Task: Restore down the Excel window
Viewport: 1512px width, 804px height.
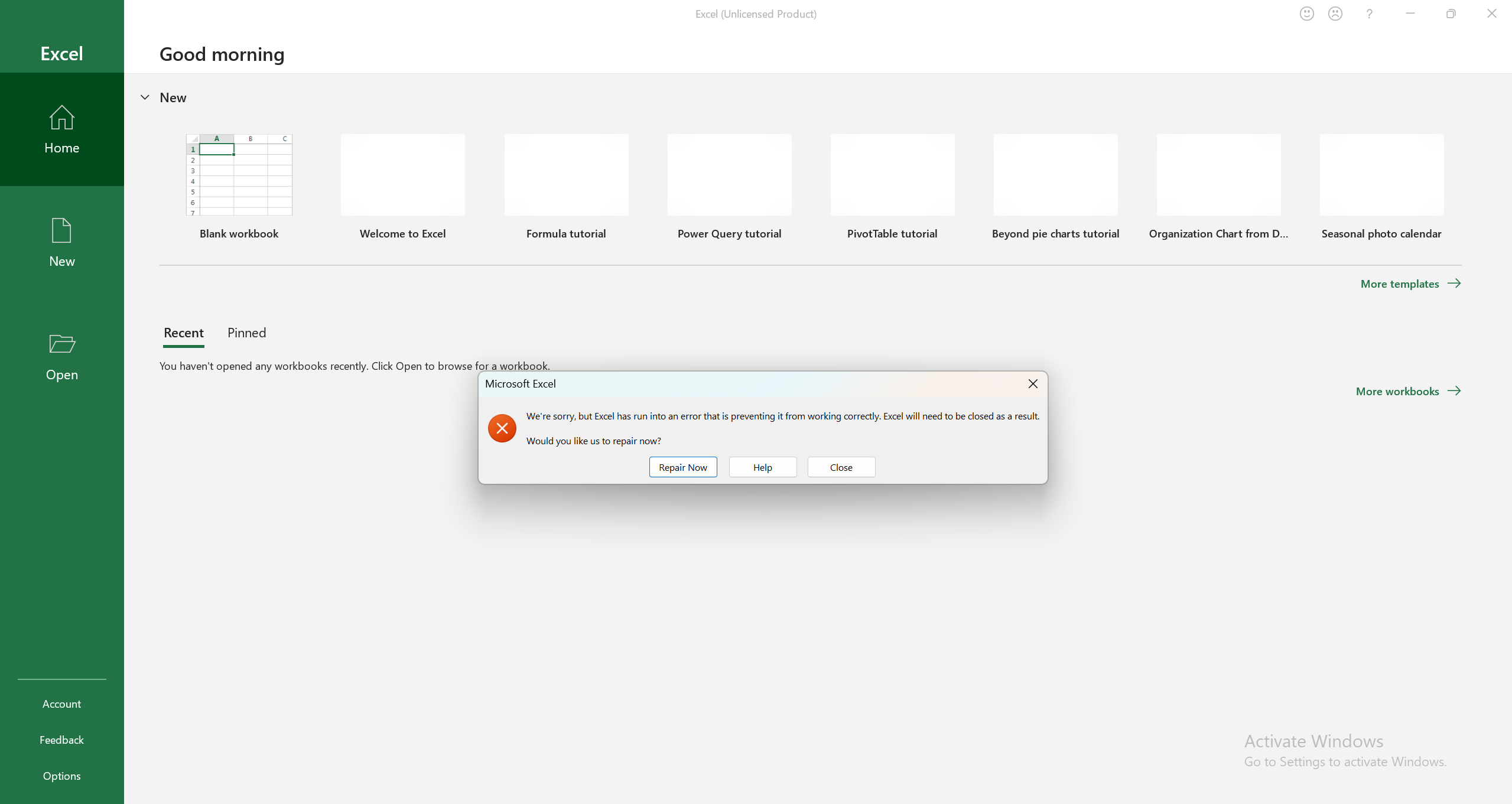Action: [1451, 14]
